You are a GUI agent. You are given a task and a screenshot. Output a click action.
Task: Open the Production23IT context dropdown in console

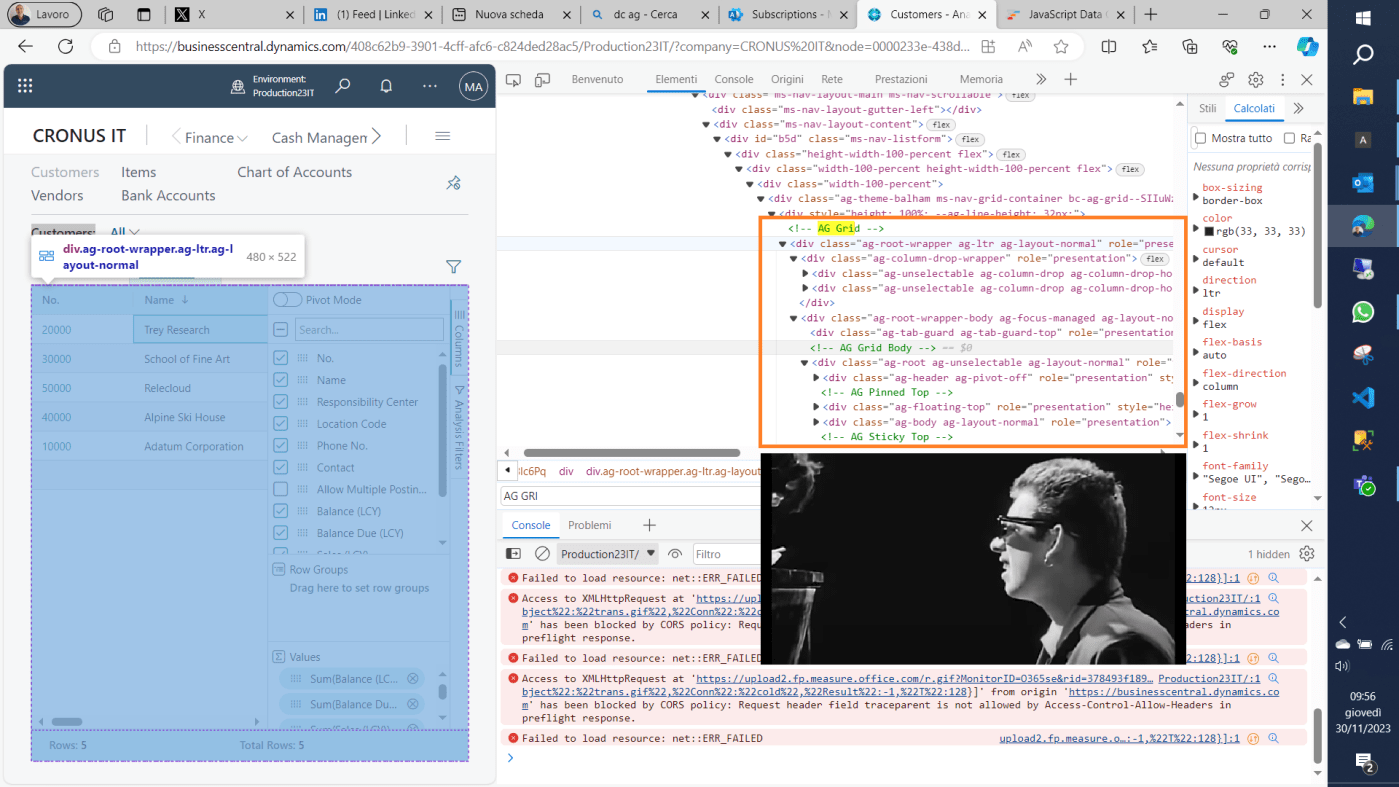click(x=608, y=554)
